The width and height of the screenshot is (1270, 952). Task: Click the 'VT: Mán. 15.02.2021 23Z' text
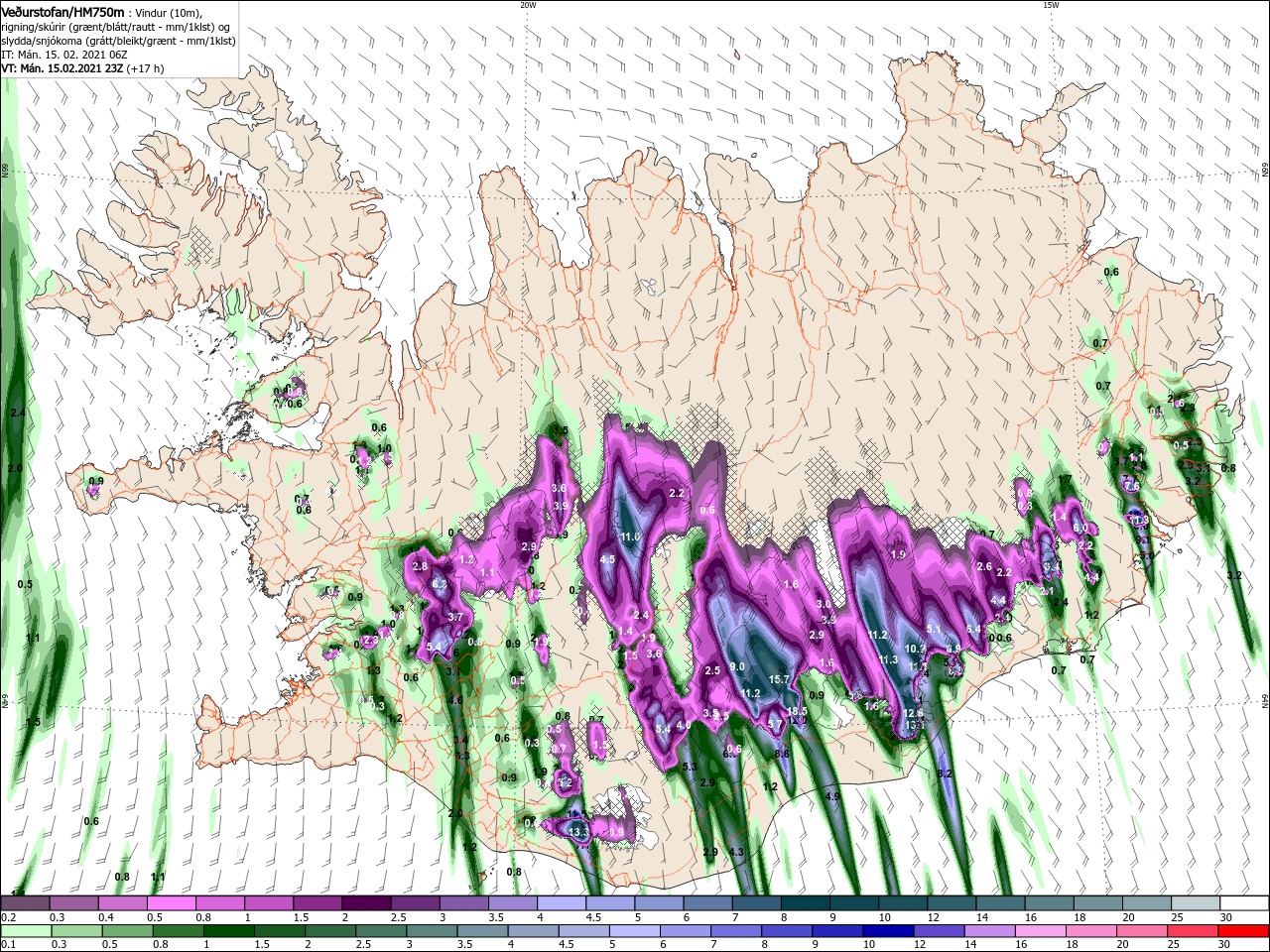(x=62, y=68)
